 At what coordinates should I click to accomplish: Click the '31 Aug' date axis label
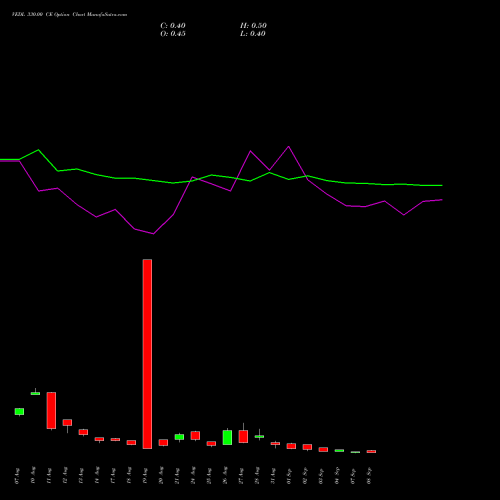[x=273, y=476]
